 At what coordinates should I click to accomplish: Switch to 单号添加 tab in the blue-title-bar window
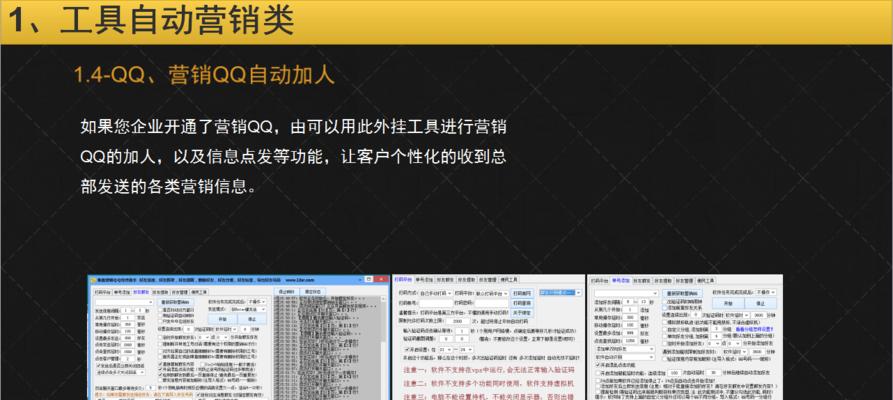tap(122, 292)
